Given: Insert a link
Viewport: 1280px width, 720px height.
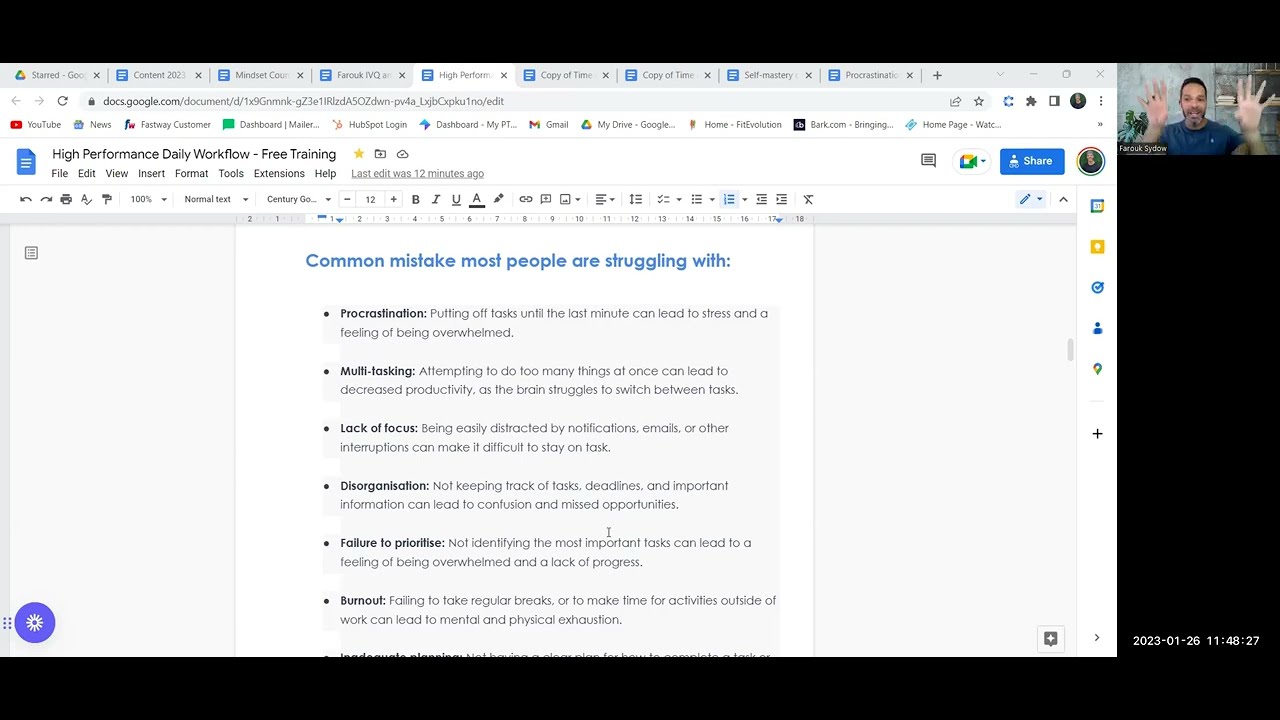Looking at the screenshot, I should tap(525, 199).
